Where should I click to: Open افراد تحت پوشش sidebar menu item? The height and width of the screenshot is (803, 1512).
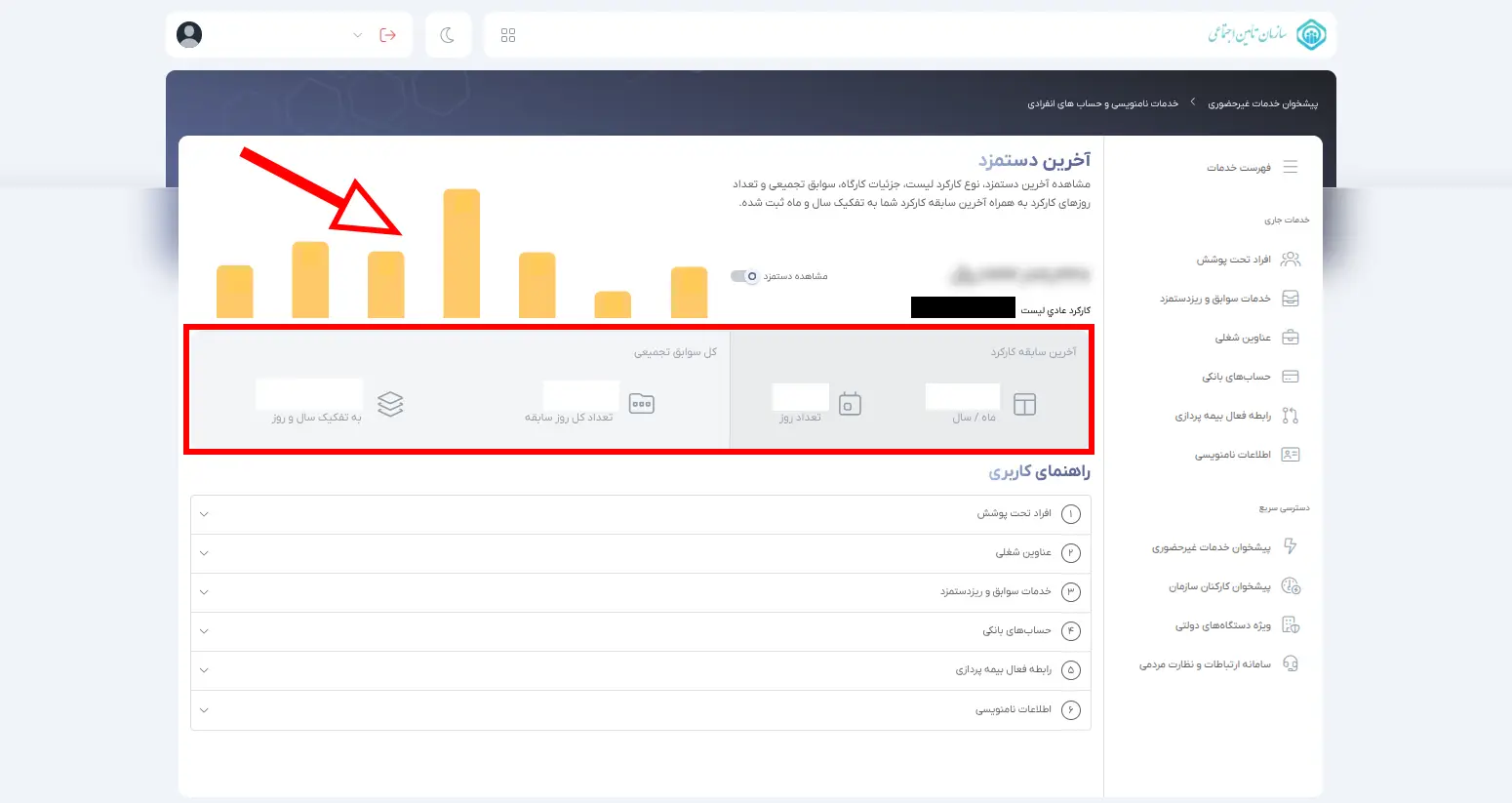(1234, 260)
